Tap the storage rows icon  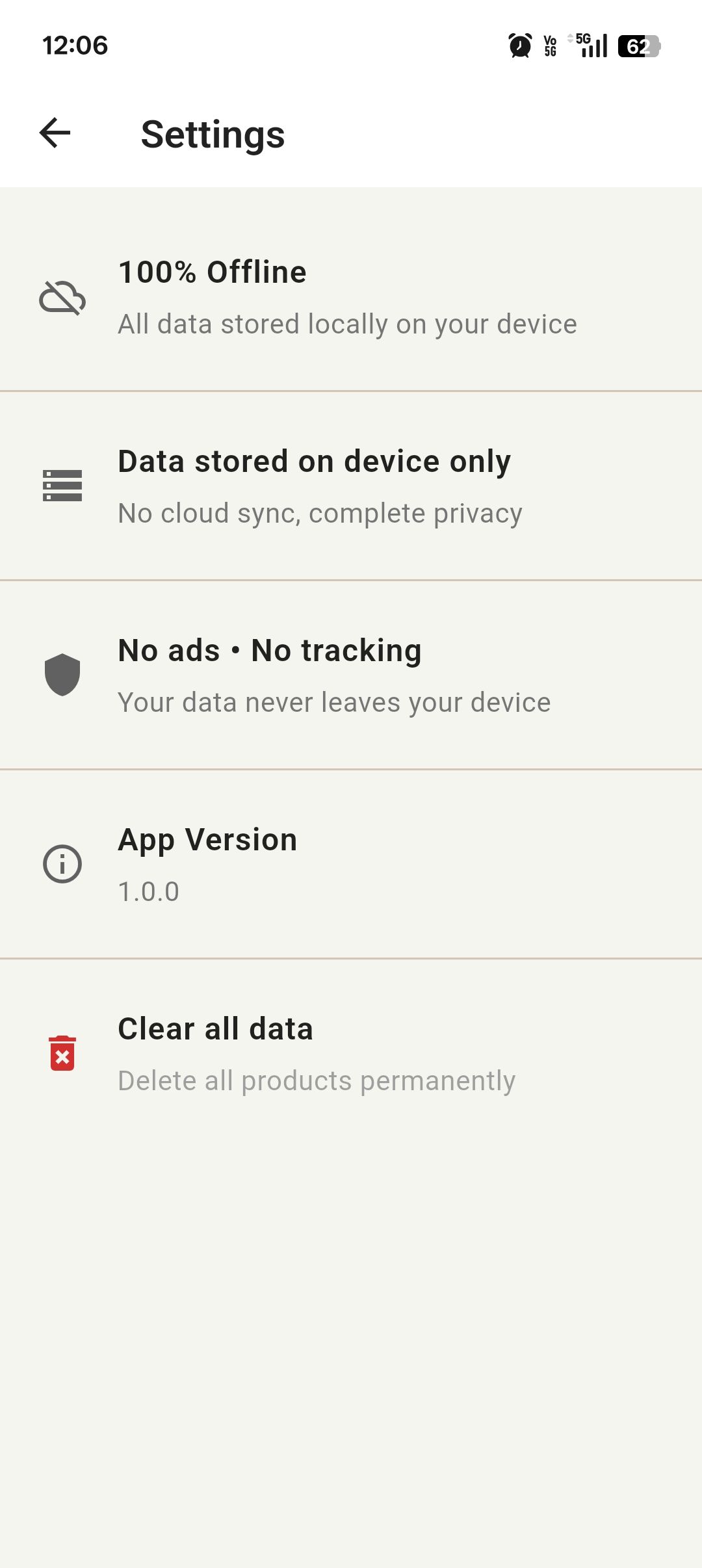pyautogui.click(x=62, y=486)
